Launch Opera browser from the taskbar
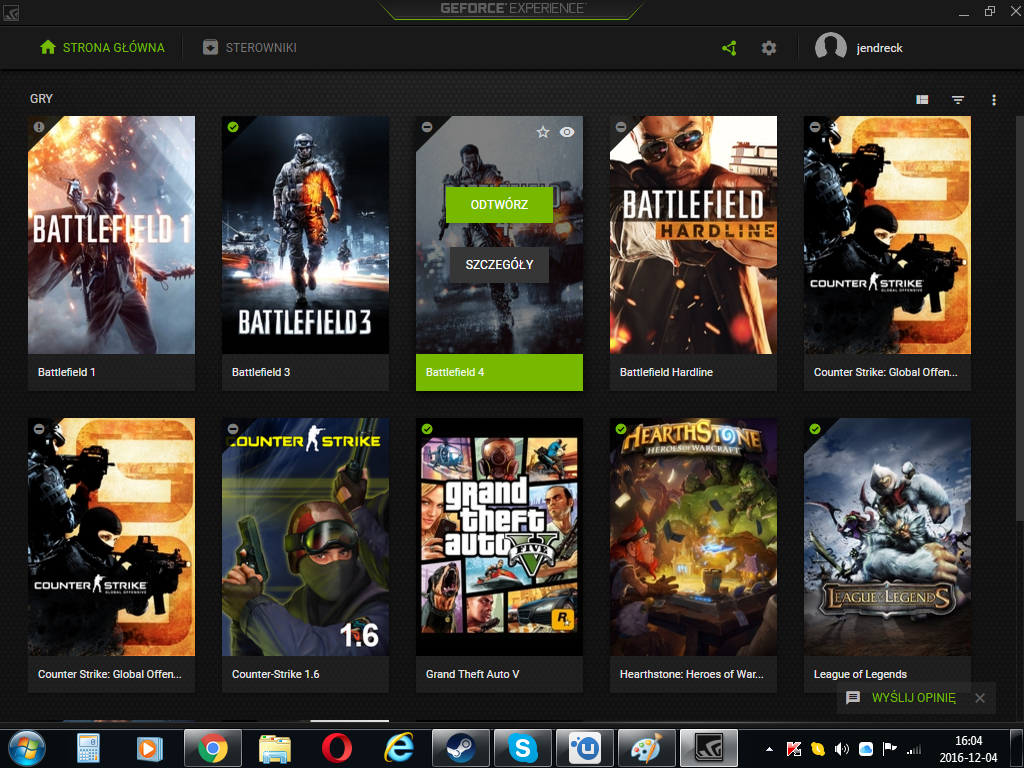Image resolution: width=1024 pixels, height=768 pixels. 336,748
